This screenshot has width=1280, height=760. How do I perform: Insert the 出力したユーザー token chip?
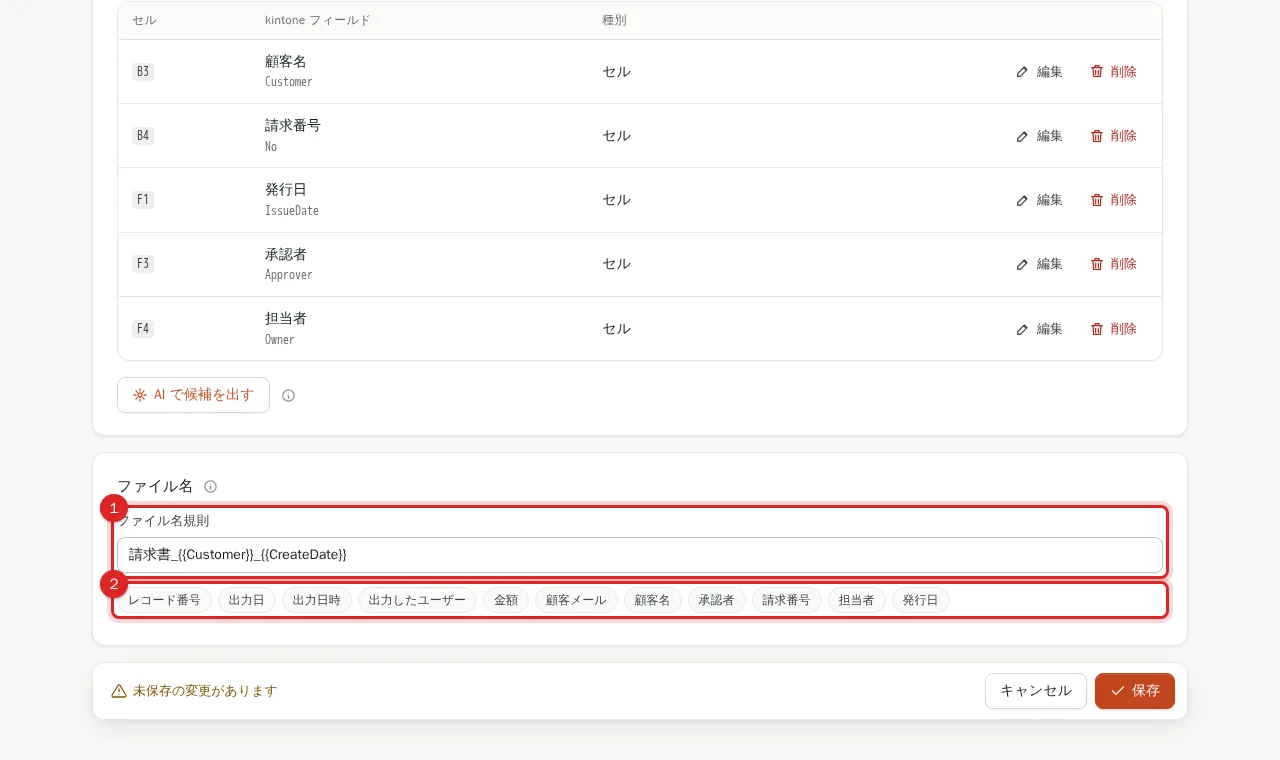(417, 600)
